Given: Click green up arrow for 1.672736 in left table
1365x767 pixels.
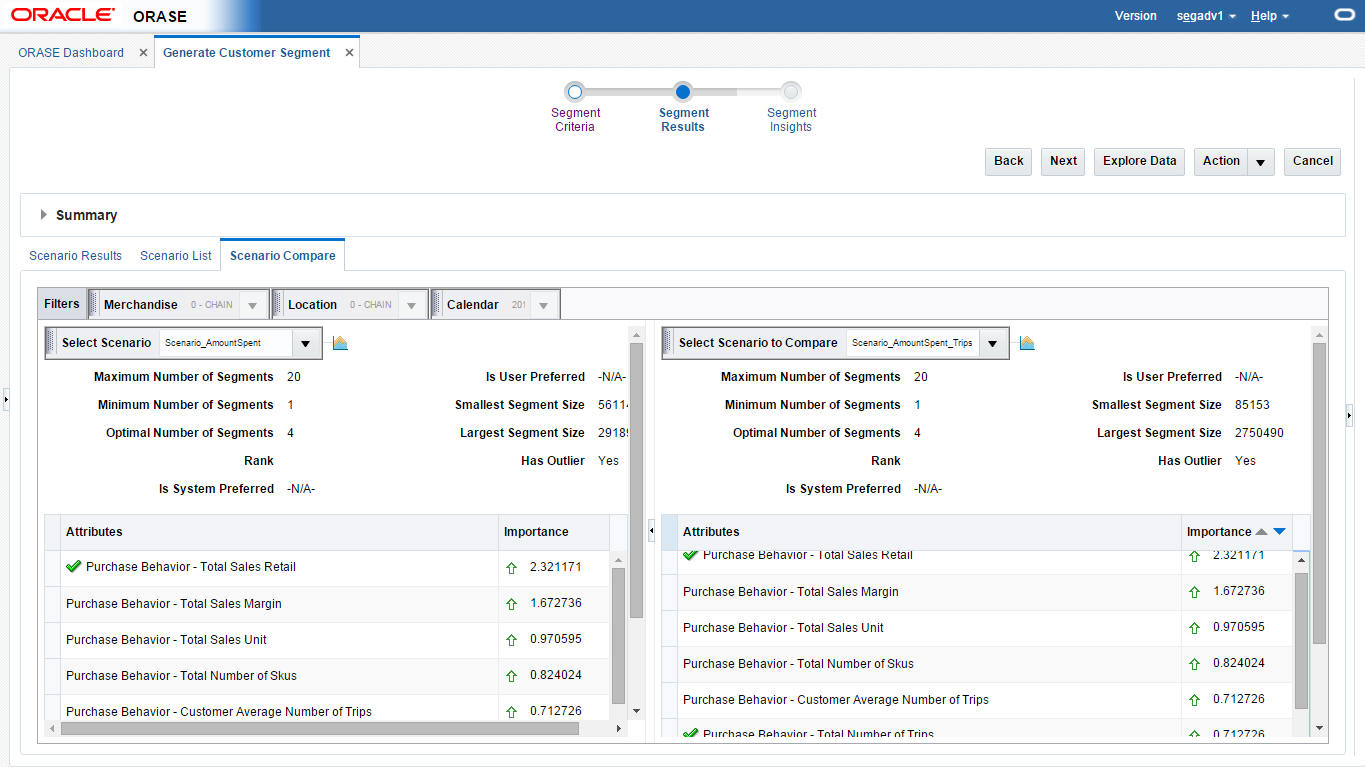Looking at the screenshot, I should click(x=512, y=604).
